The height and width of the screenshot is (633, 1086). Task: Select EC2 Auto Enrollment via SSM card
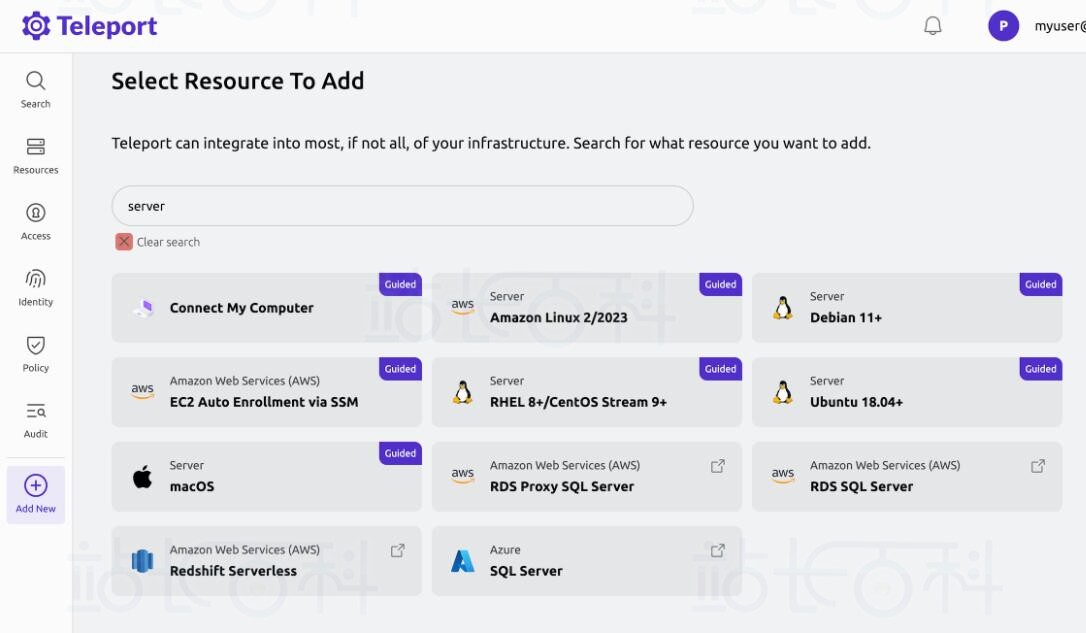tap(267, 392)
